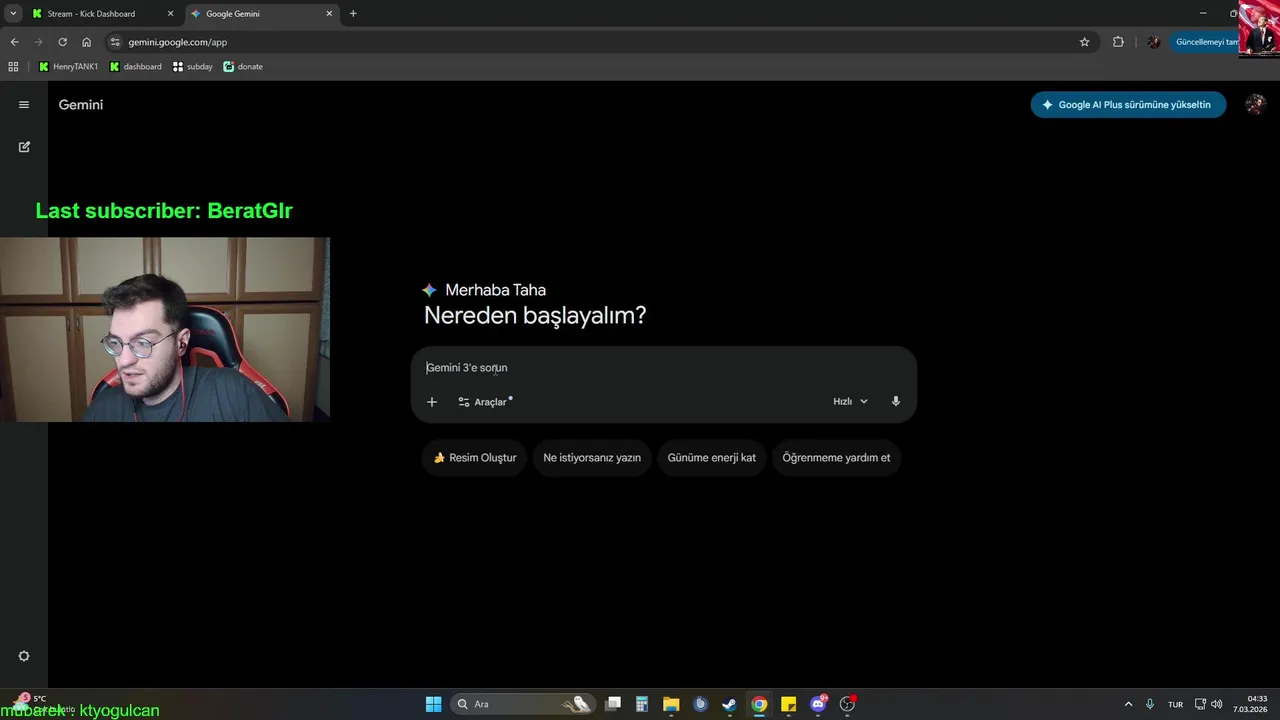Viewport: 1280px width, 720px height.
Task: Open Sticky Notes from the taskbar
Action: coord(788,704)
